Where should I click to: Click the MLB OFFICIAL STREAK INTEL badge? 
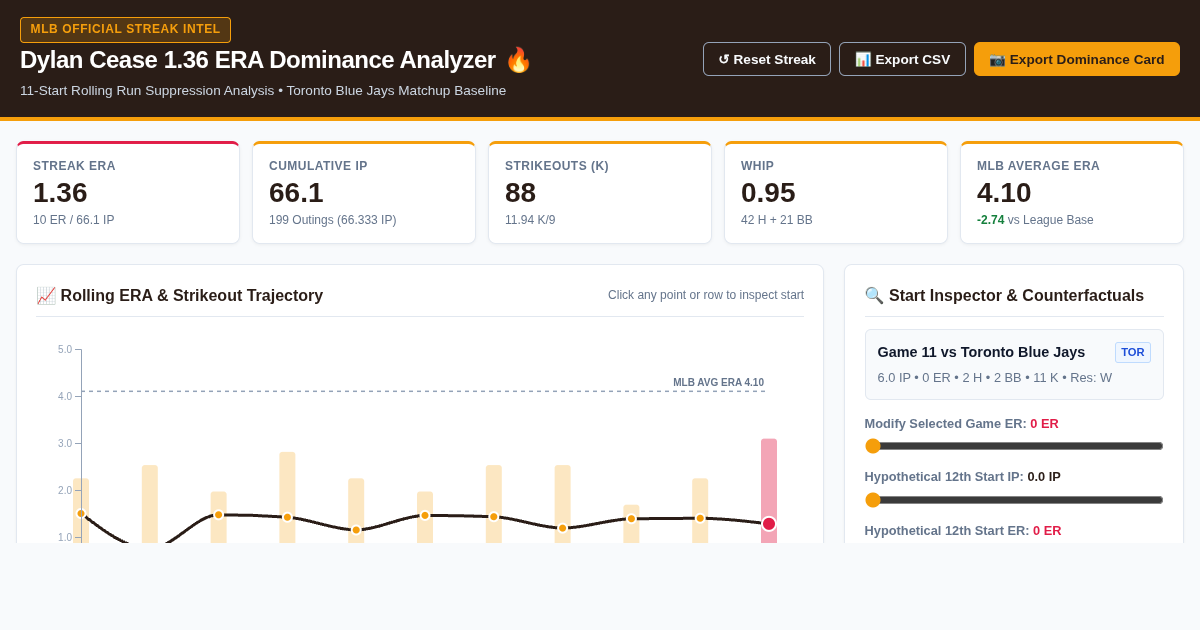[x=125, y=30]
